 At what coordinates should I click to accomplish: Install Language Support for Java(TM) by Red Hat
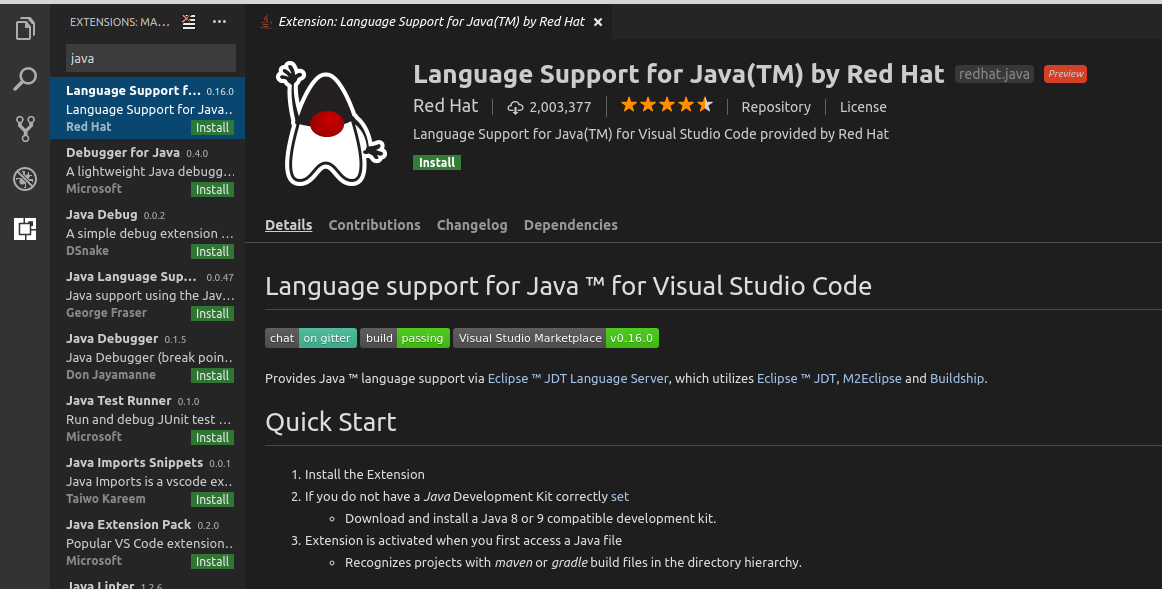coord(437,162)
